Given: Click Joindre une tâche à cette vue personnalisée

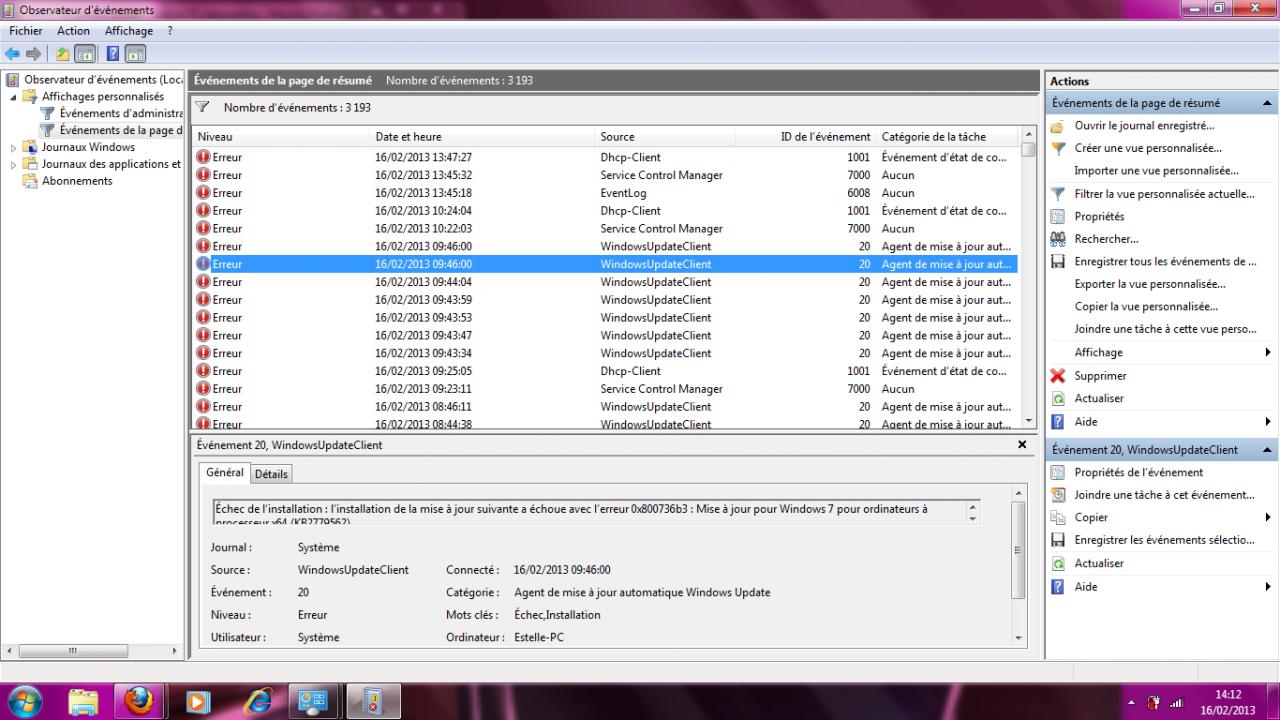Looking at the screenshot, I should pos(1165,330).
